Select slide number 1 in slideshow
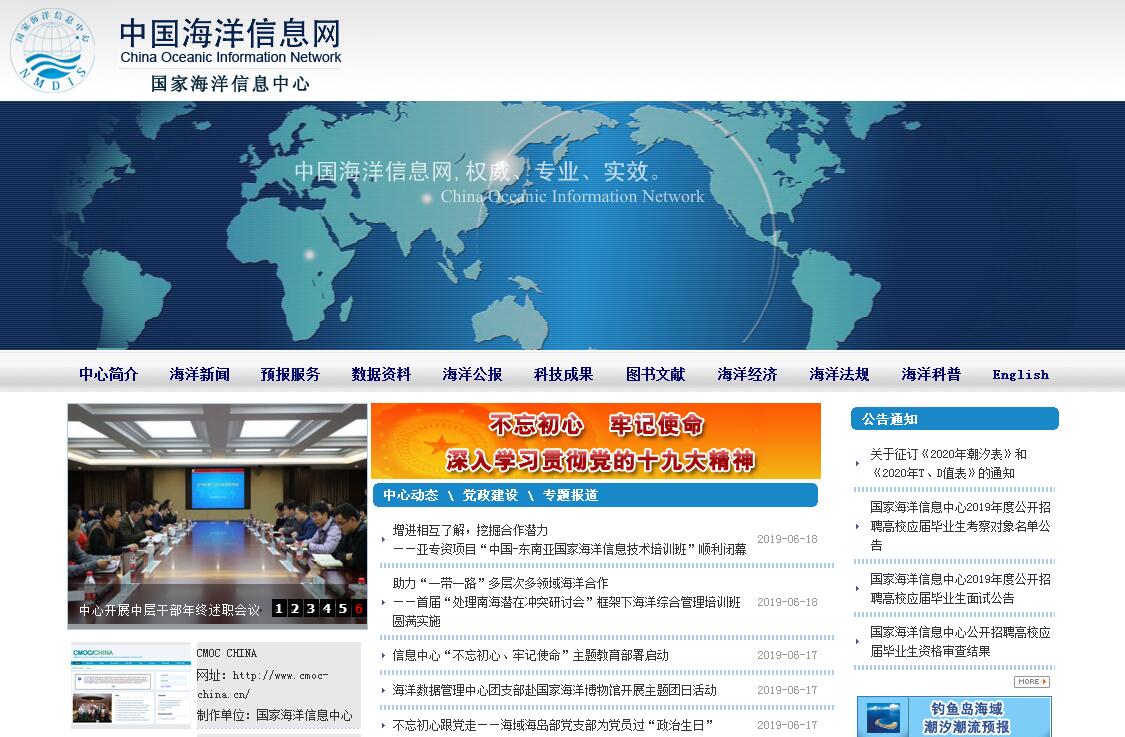 point(279,608)
